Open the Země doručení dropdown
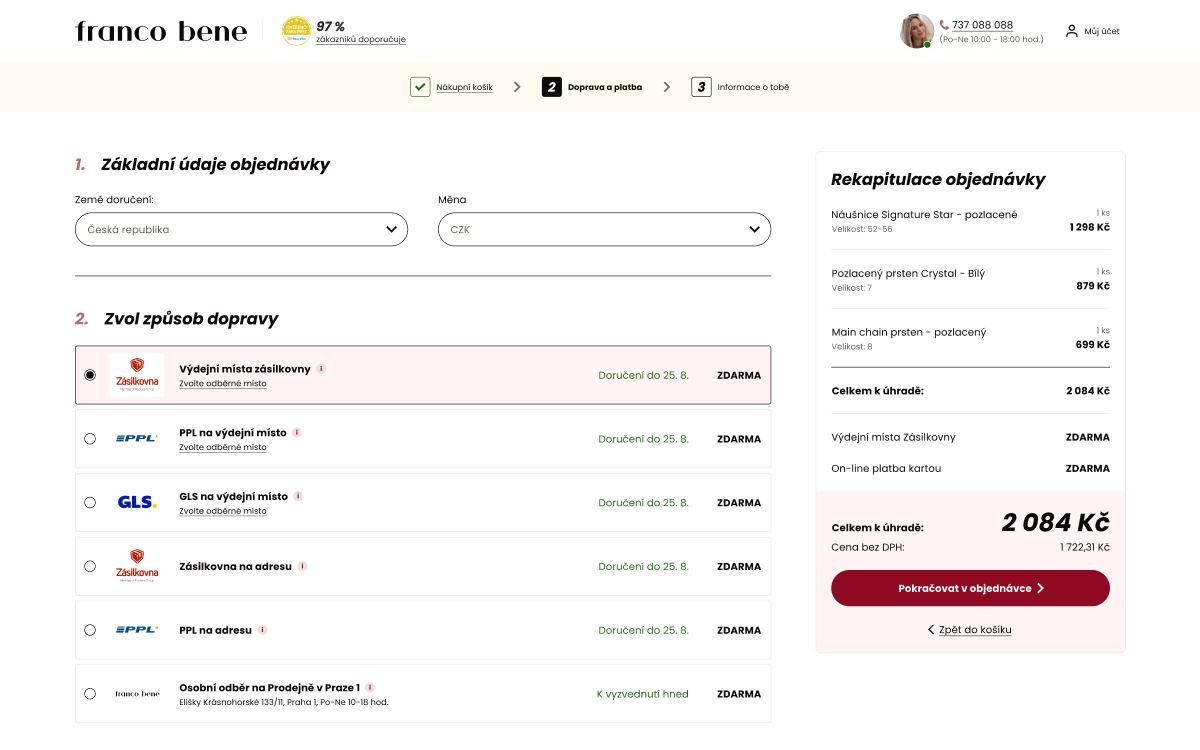 [x=241, y=229]
